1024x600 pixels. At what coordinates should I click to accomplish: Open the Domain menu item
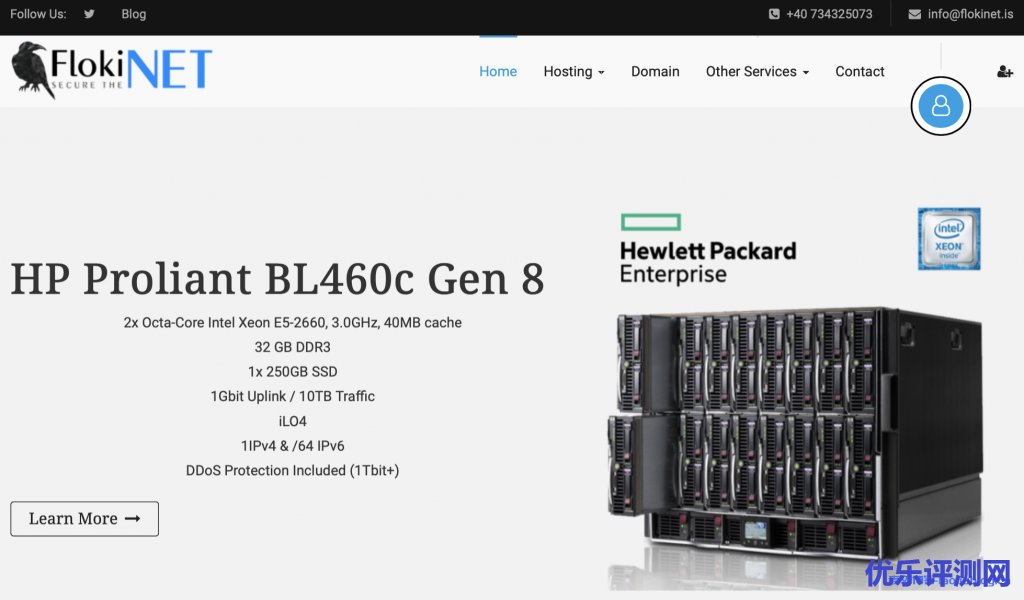pos(655,71)
